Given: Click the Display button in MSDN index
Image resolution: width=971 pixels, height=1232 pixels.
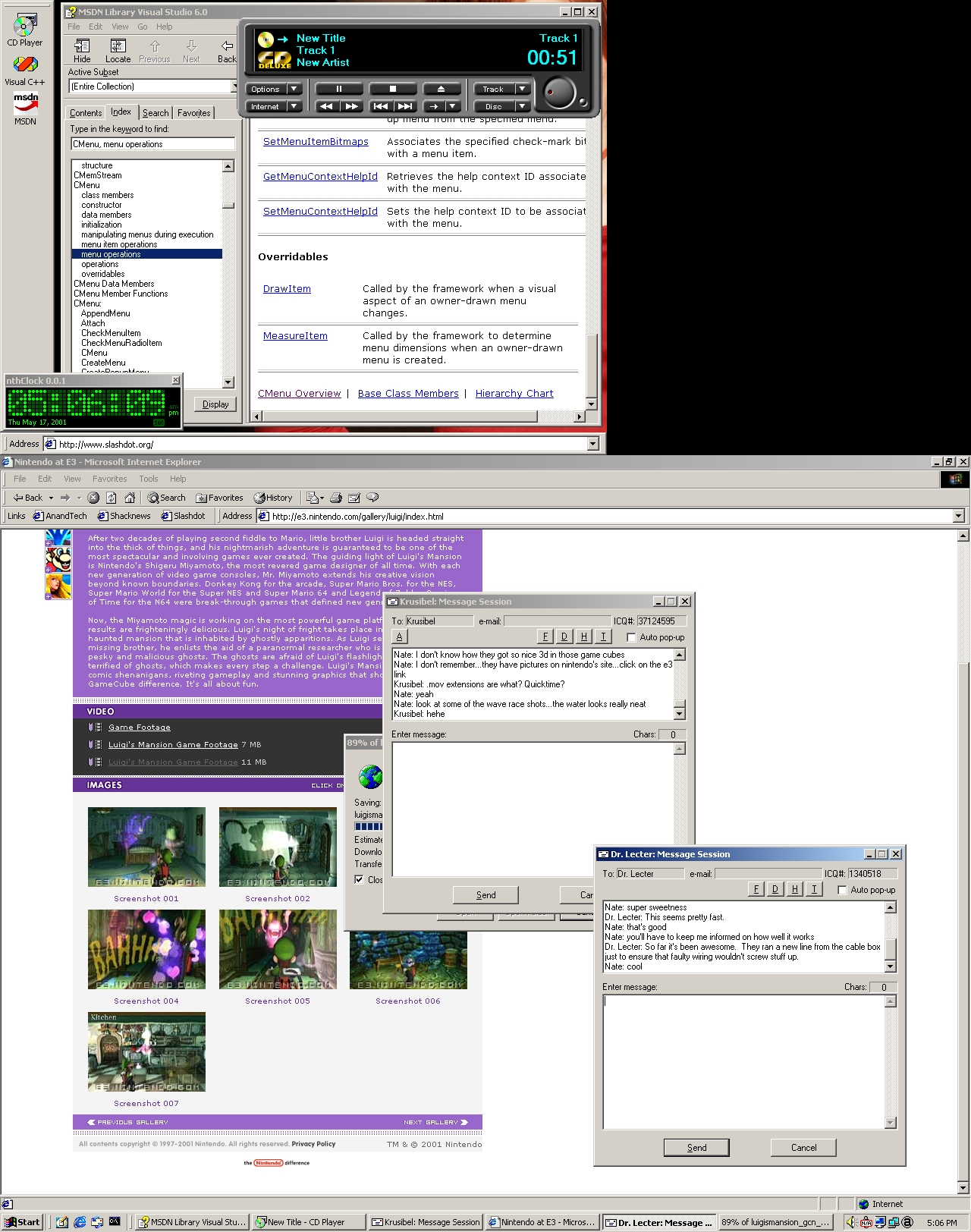Looking at the screenshot, I should click(x=215, y=404).
